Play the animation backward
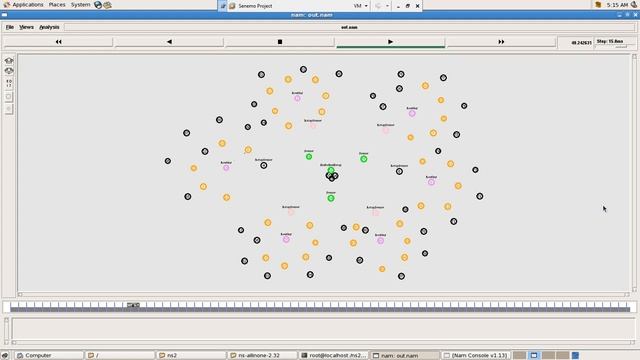Image resolution: width=640 pixels, height=360 pixels. (x=169, y=42)
